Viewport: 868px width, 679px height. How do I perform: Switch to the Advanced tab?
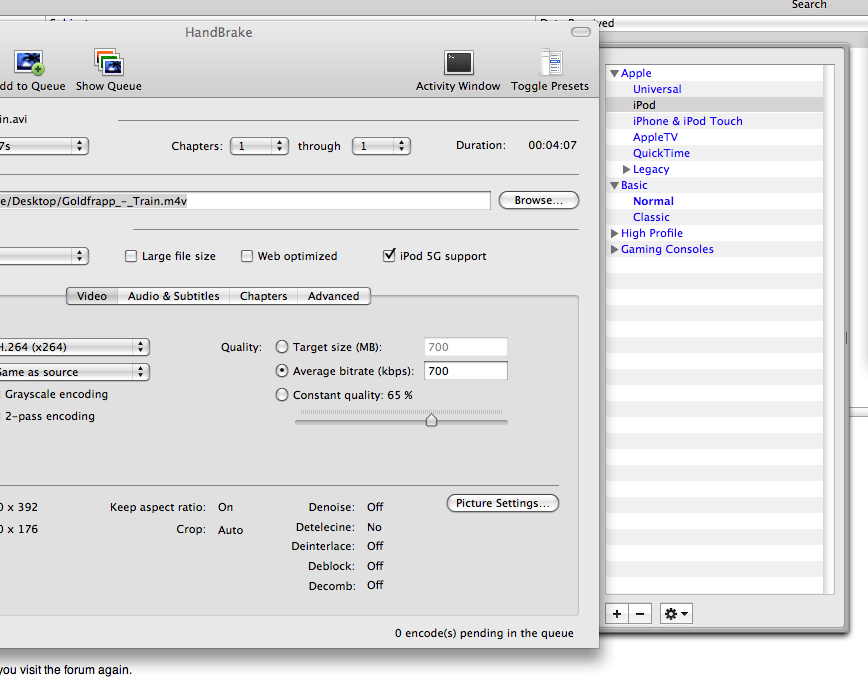[x=334, y=296]
